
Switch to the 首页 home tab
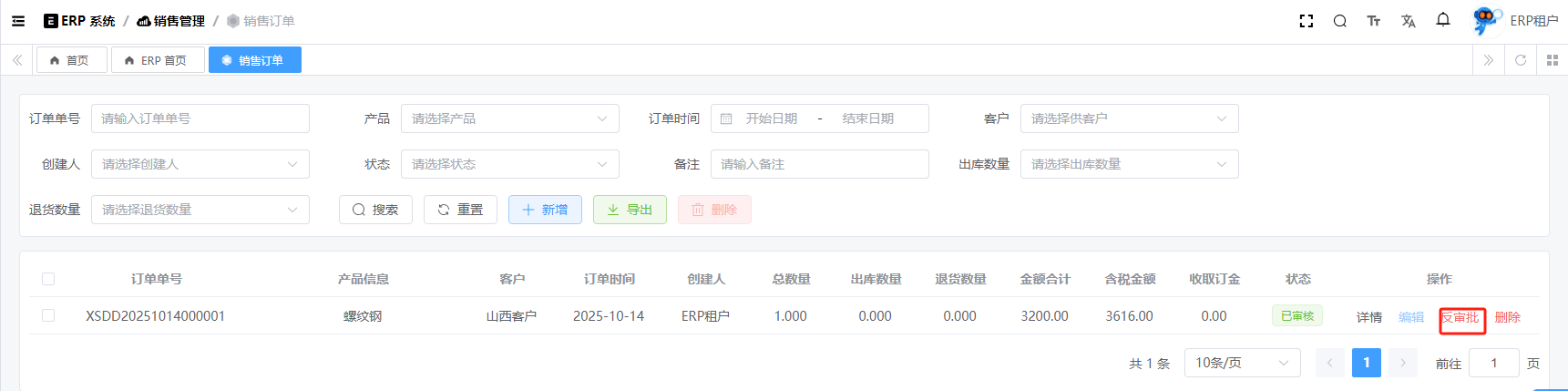[71, 60]
